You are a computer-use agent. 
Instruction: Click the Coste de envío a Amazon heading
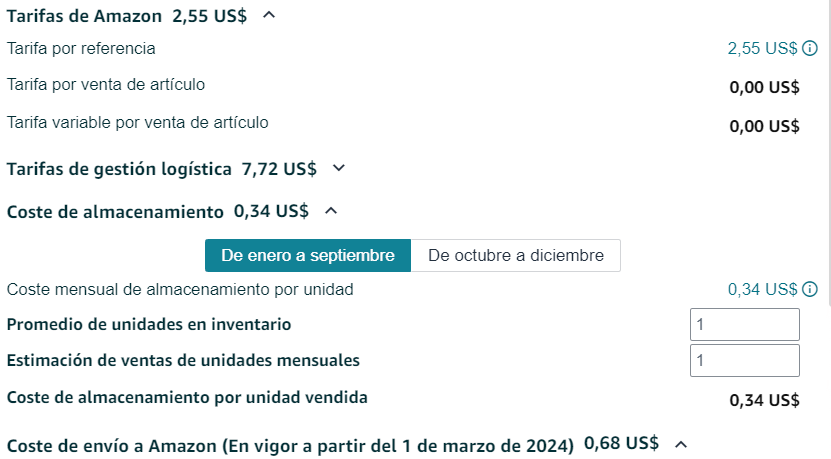tap(290, 445)
